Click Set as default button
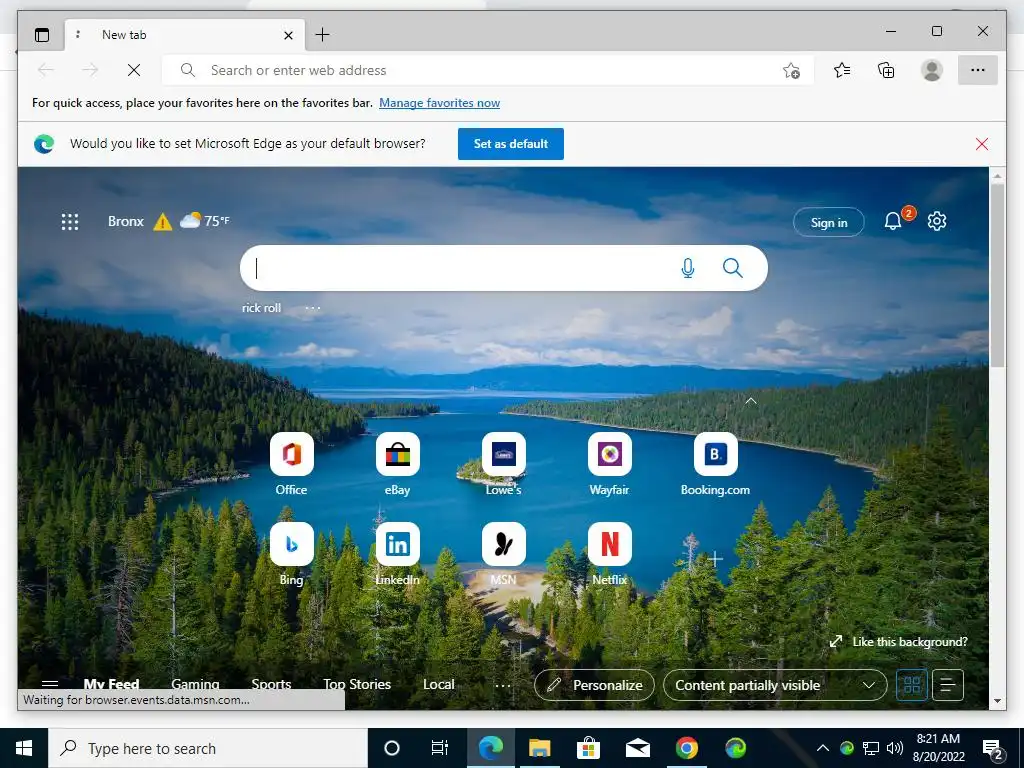The height and width of the screenshot is (768, 1024). [x=511, y=144]
